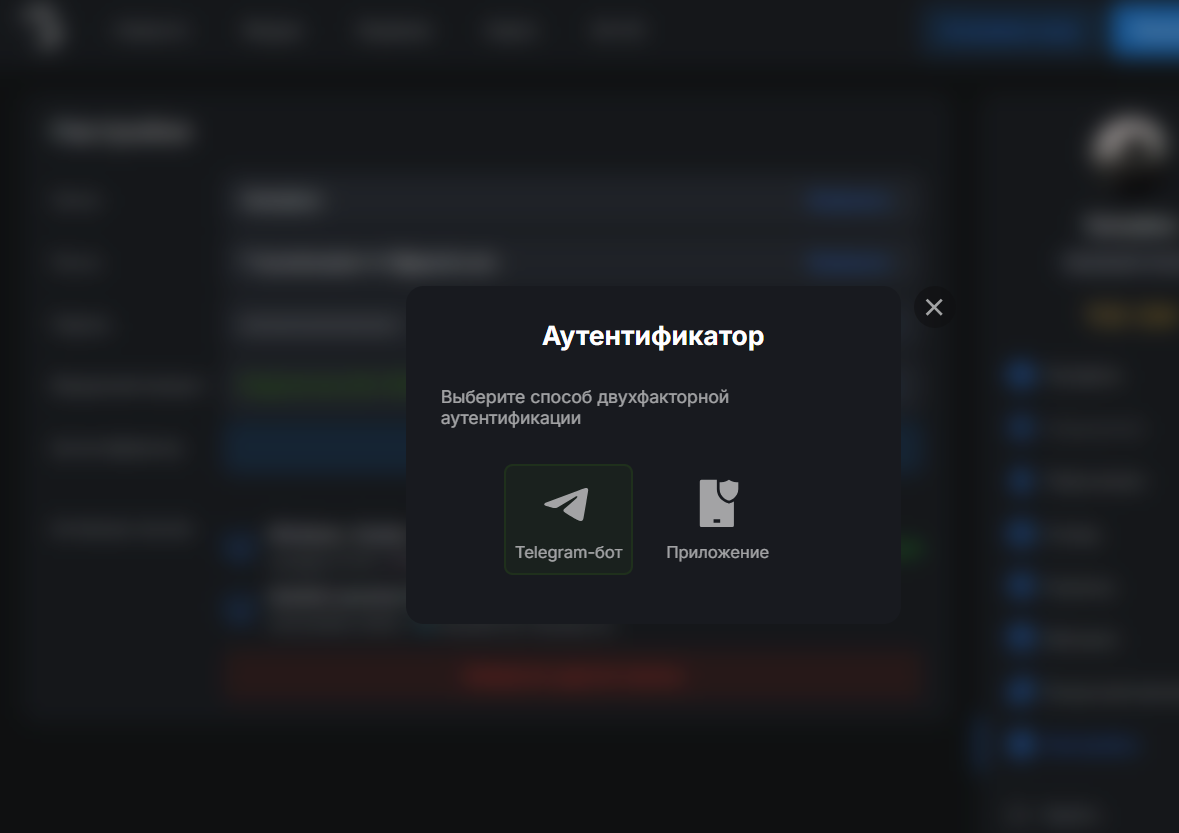This screenshot has height=833, width=1179.
Task: Choose the Telegram-бот authentication option
Action: 568,519
